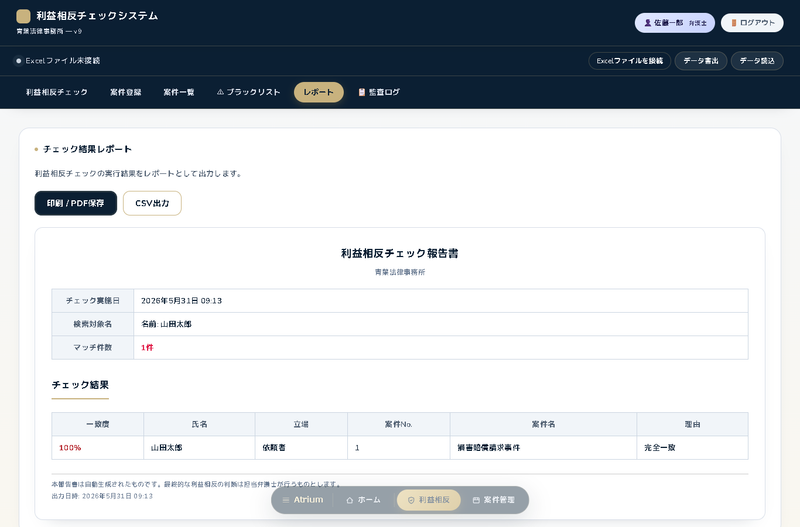Viewport: 800px width, 527px height.
Task: Click the warning icon beside ブラックリスト
Action: tap(220, 92)
